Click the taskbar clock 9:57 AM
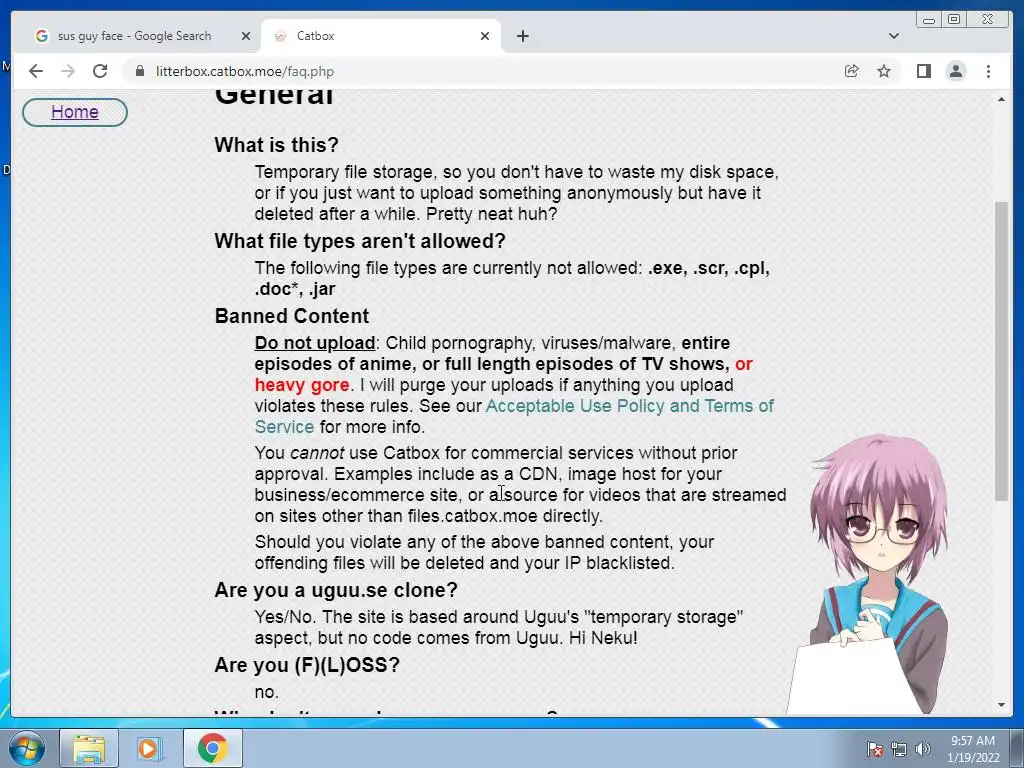The width and height of the screenshot is (1024, 768). 973,749
